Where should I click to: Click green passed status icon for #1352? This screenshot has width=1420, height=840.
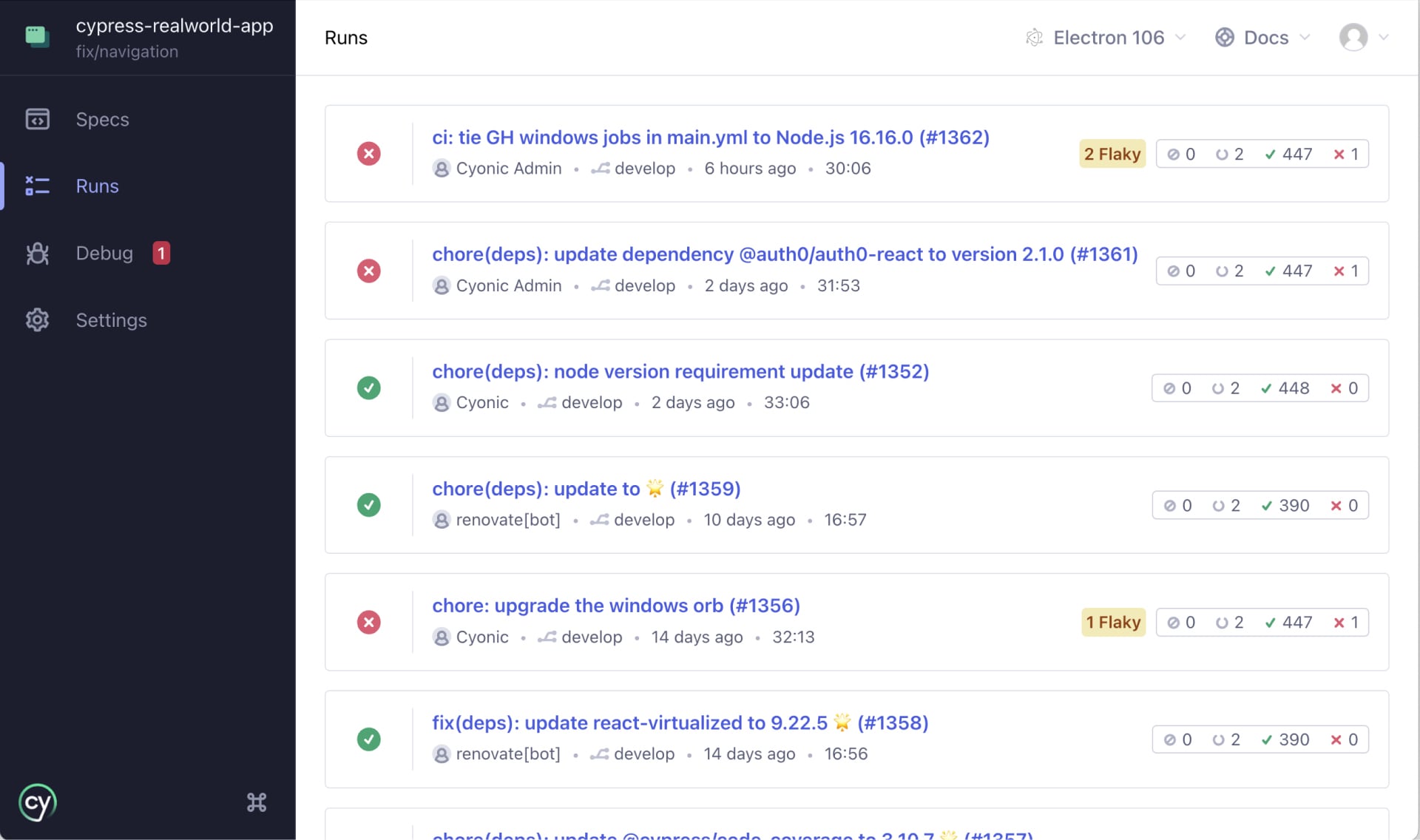(368, 387)
